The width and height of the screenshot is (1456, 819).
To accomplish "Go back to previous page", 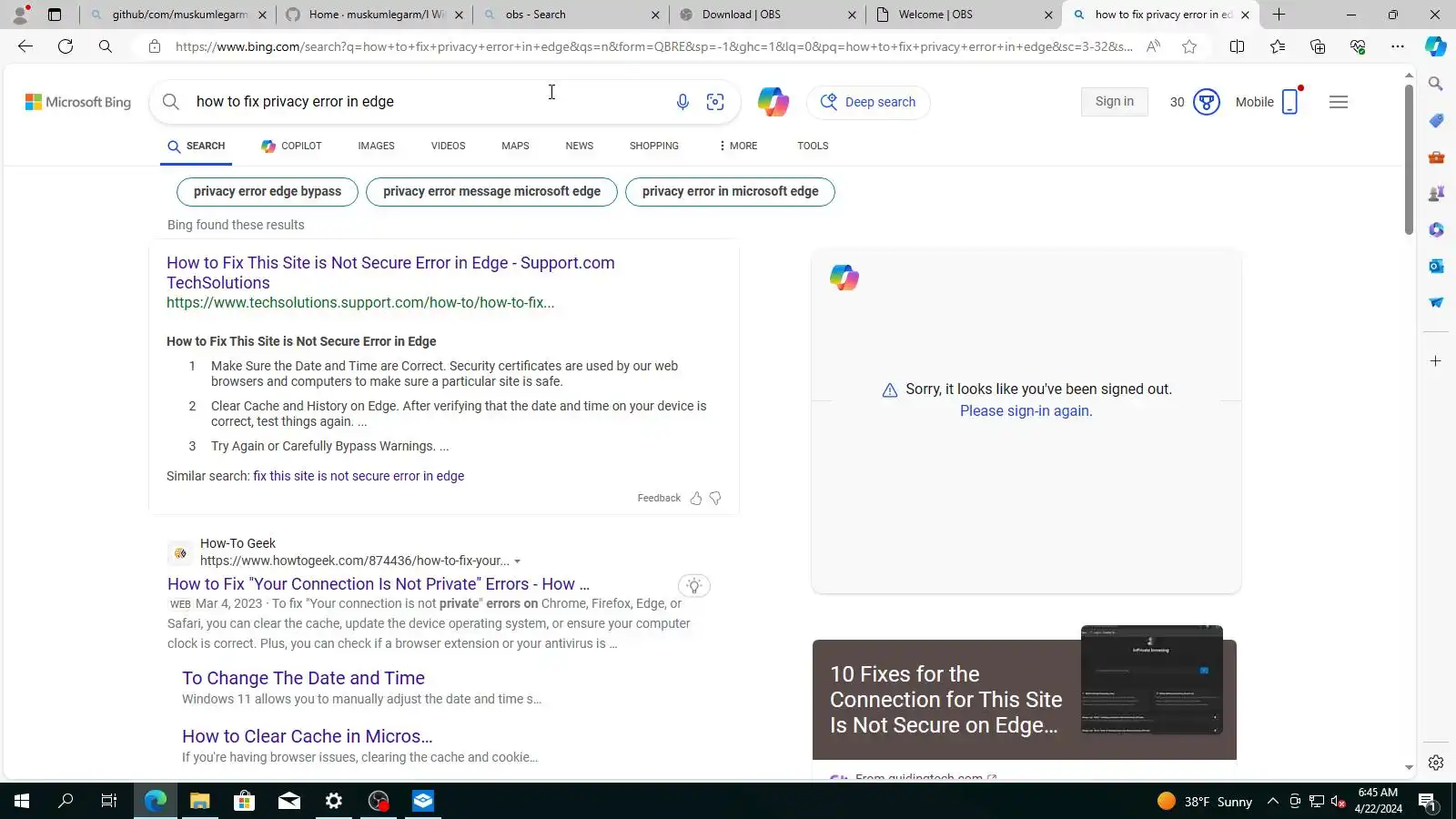I will point(25,46).
